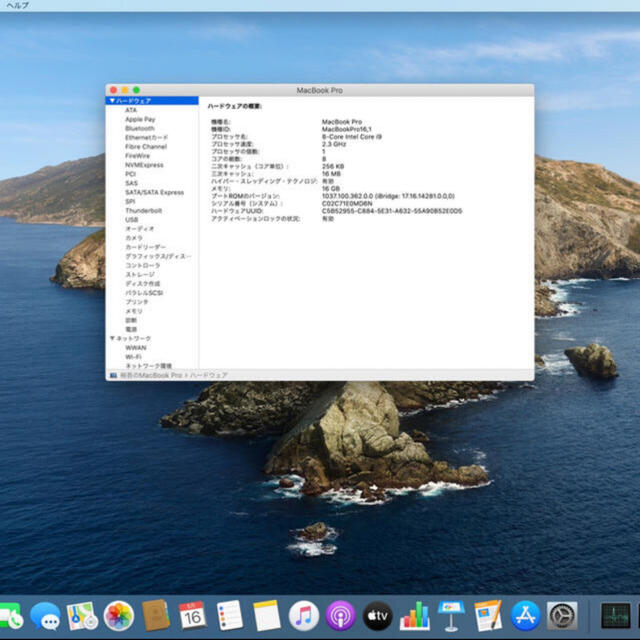Viewport: 640px width, 640px height.
Task: Open Podcasts in the Dock
Action: coord(340,616)
